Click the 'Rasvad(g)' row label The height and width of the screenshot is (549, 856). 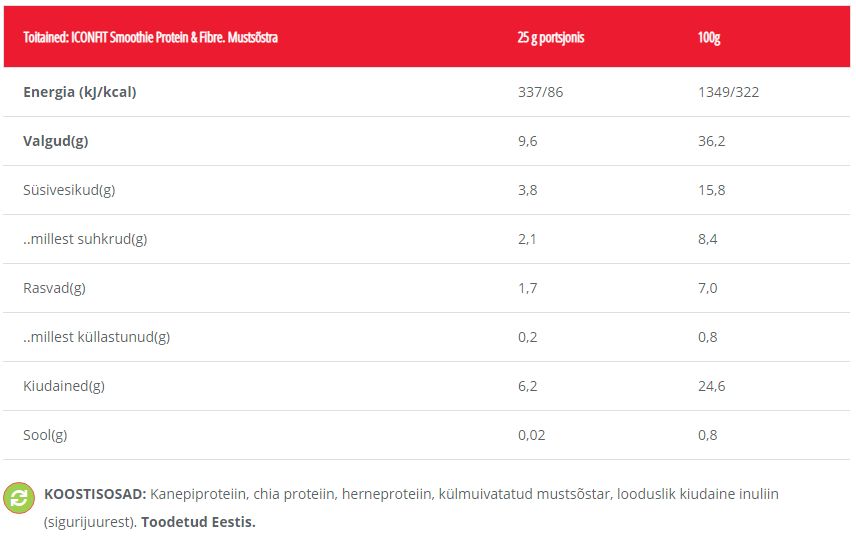tap(54, 288)
